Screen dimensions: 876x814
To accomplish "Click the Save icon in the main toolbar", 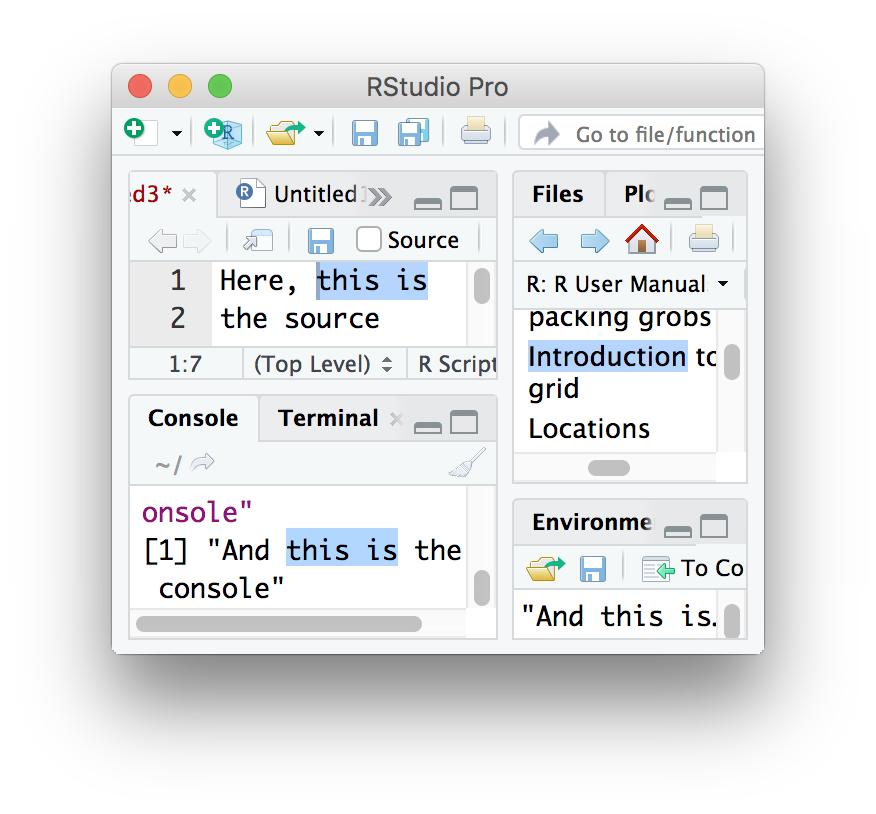I will pyautogui.click(x=364, y=134).
